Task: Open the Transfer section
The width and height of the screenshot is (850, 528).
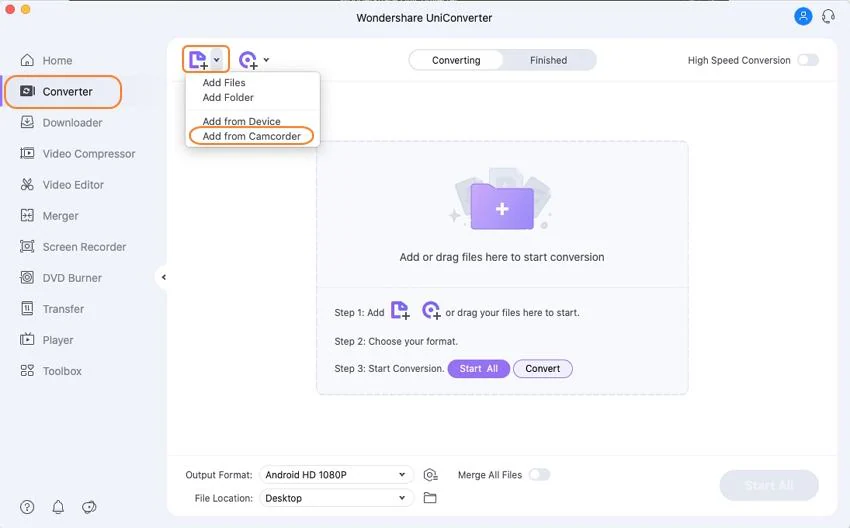Action: click(x=52, y=309)
